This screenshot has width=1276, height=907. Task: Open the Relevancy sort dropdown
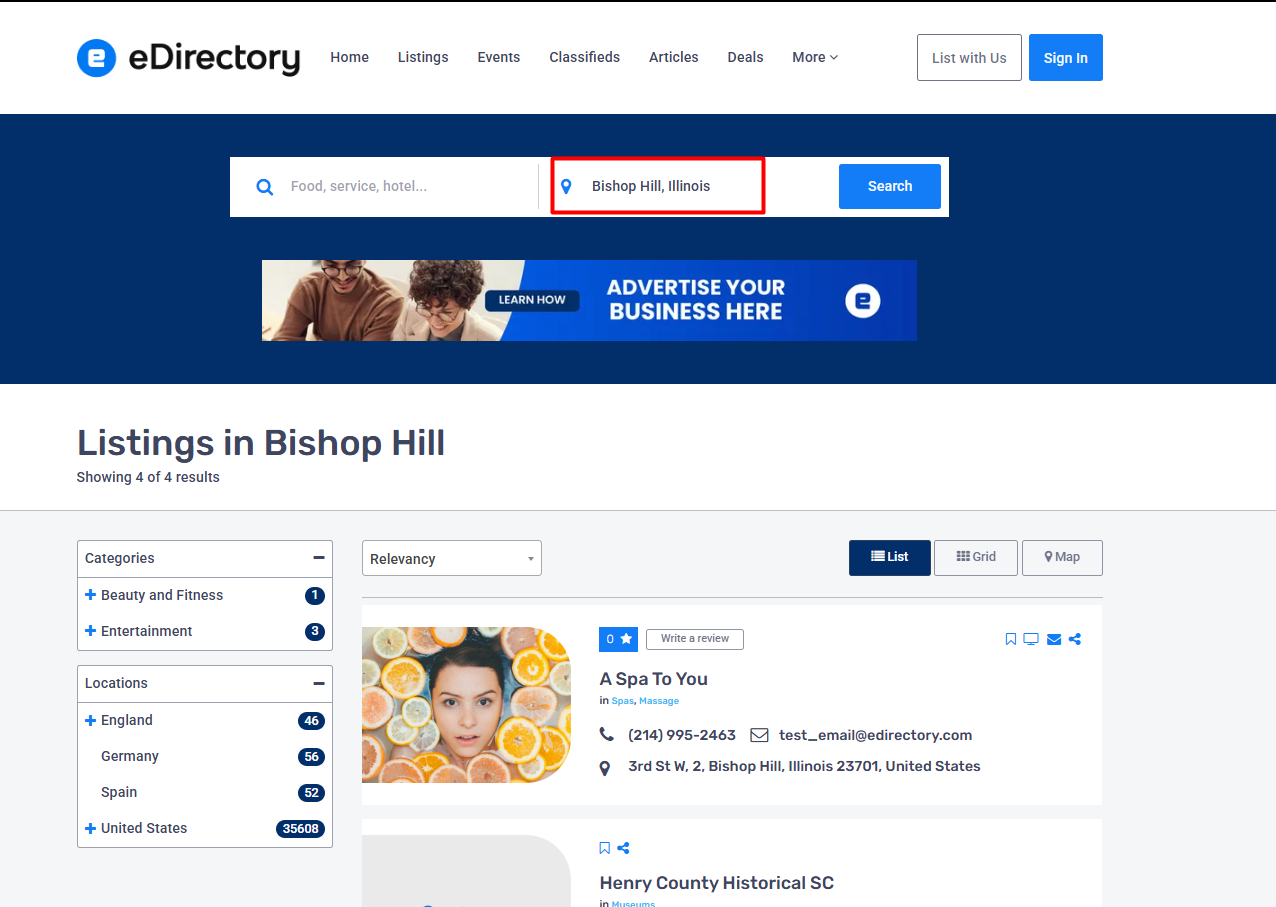point(452,558)
